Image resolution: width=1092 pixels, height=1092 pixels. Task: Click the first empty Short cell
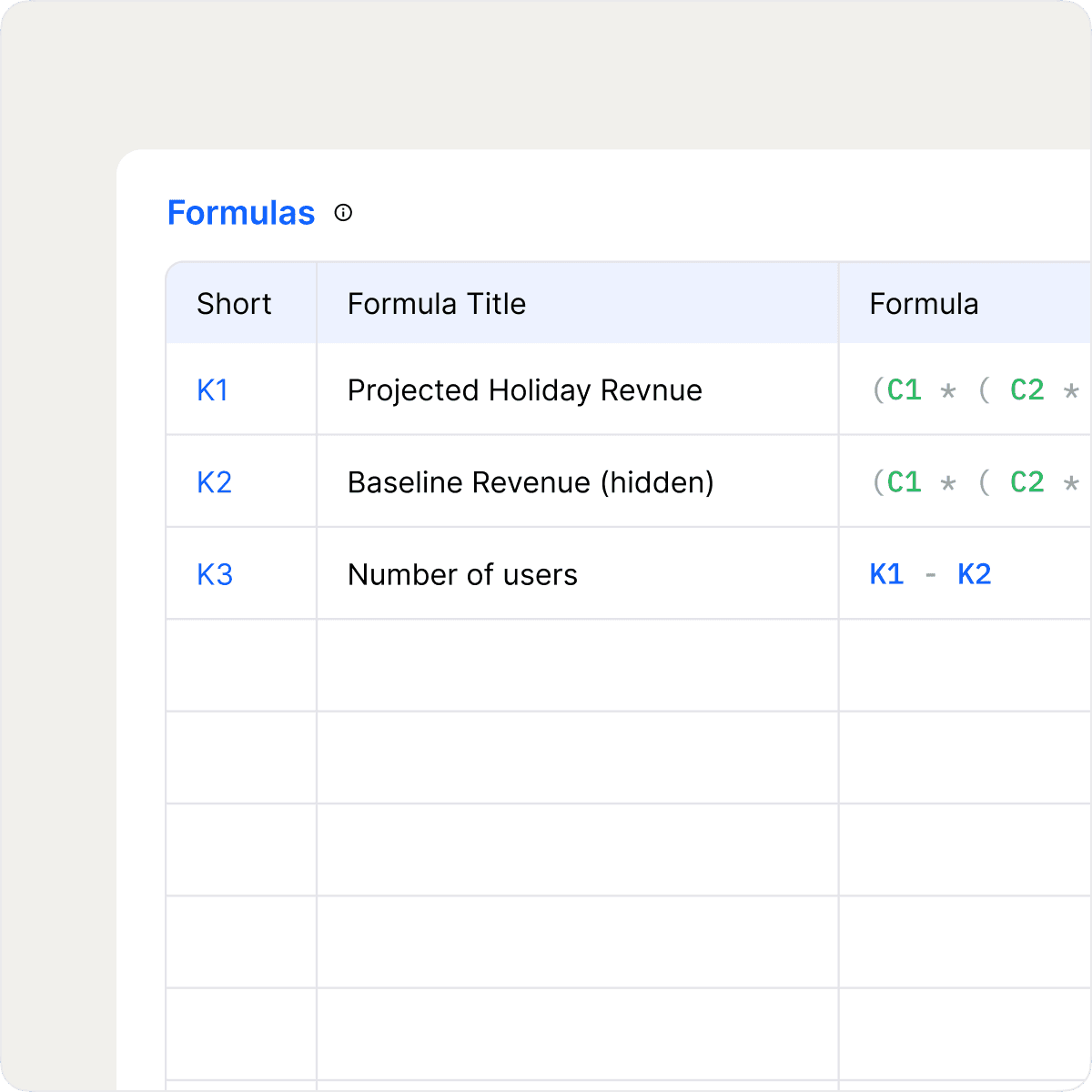point(241,666)
